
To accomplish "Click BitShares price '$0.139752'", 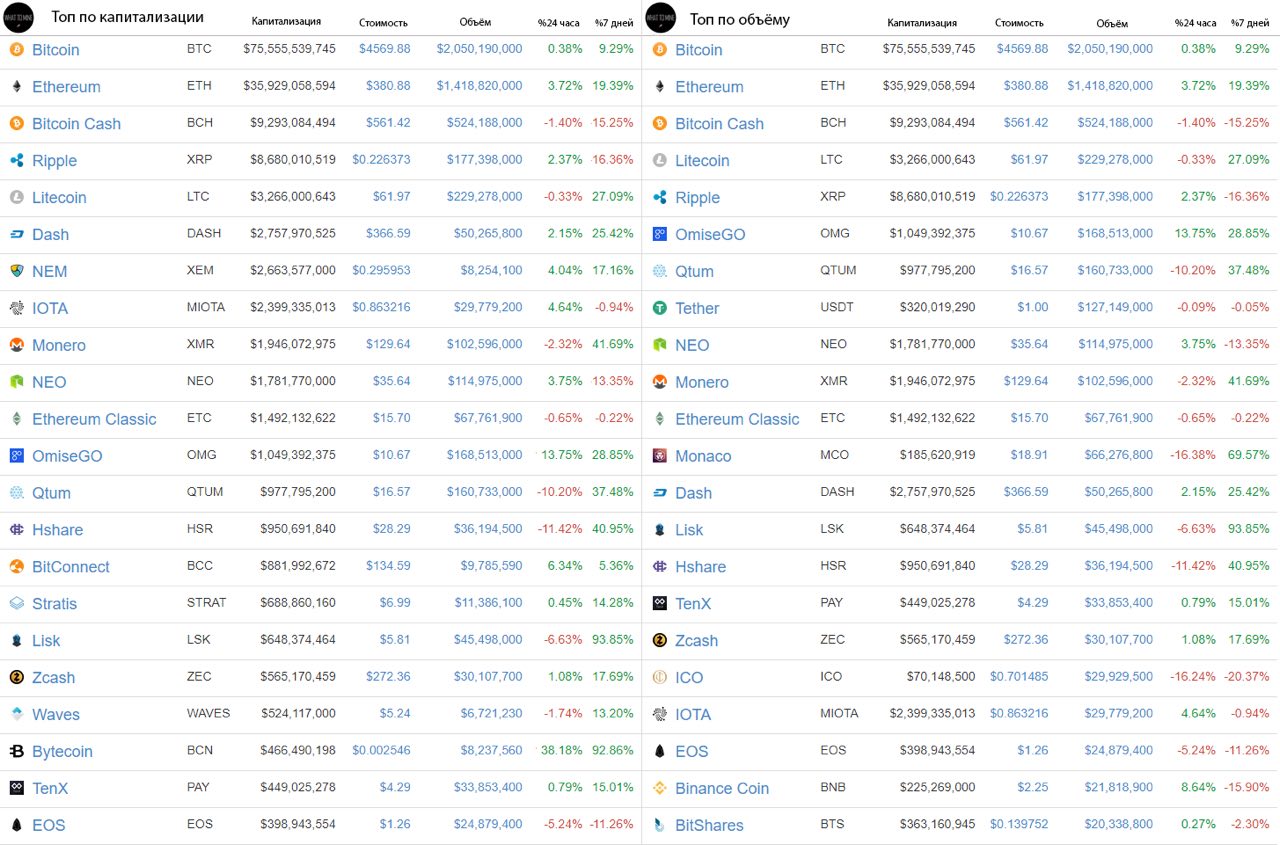I will point(1019,824).
